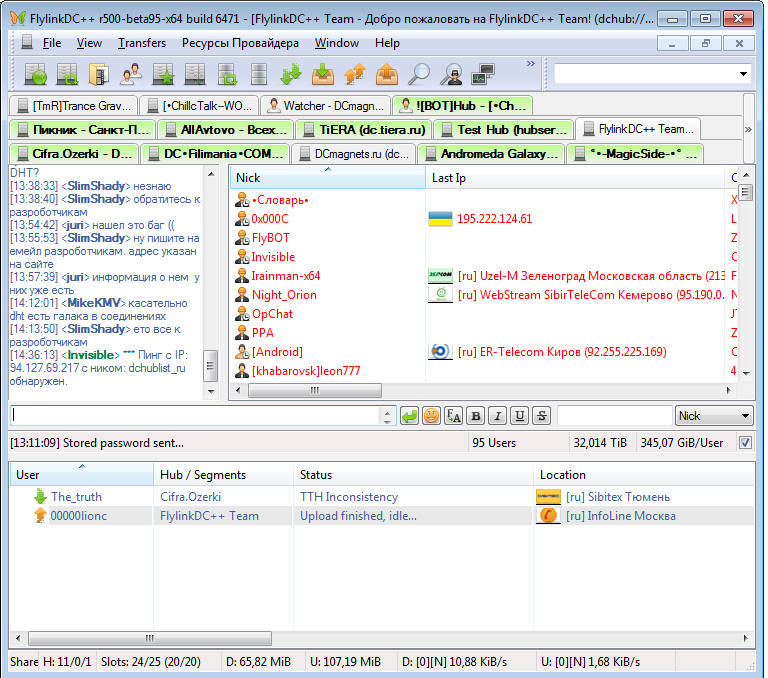Open the Nick filter dropdown
The height and width of the screenshot is (678, 768).
point(714,416)
